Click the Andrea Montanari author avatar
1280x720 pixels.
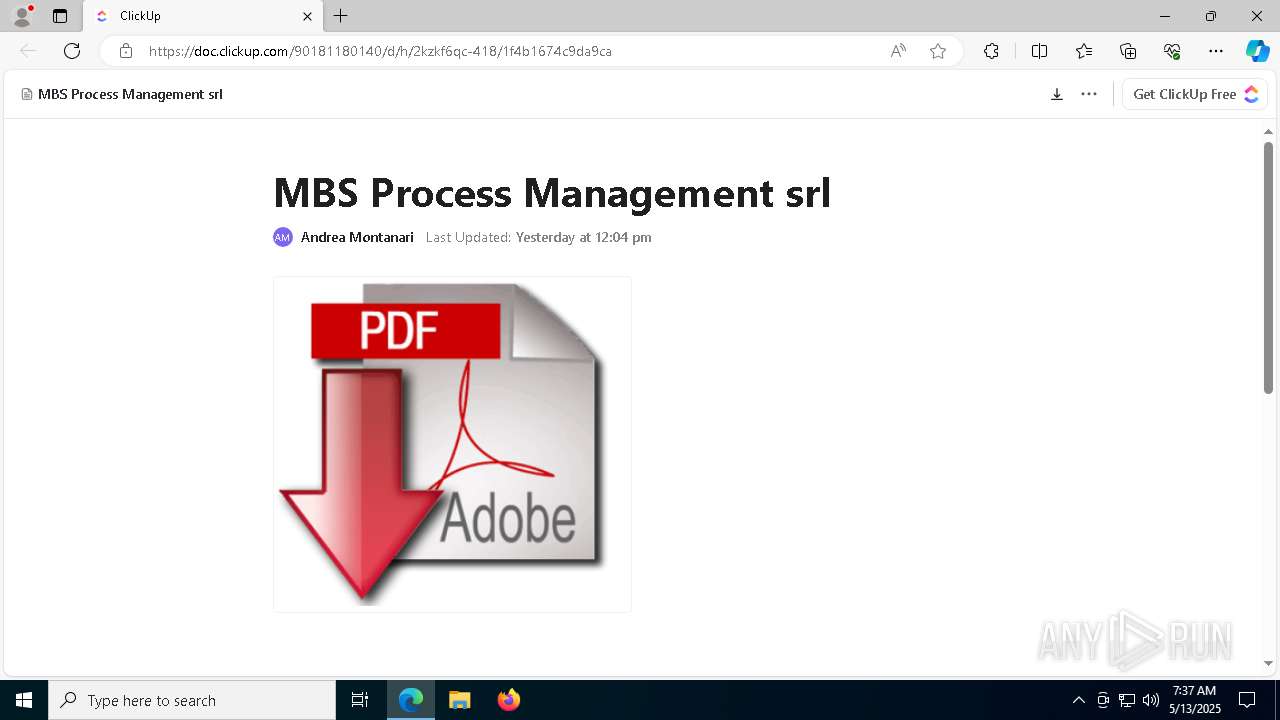coord(283,237)
